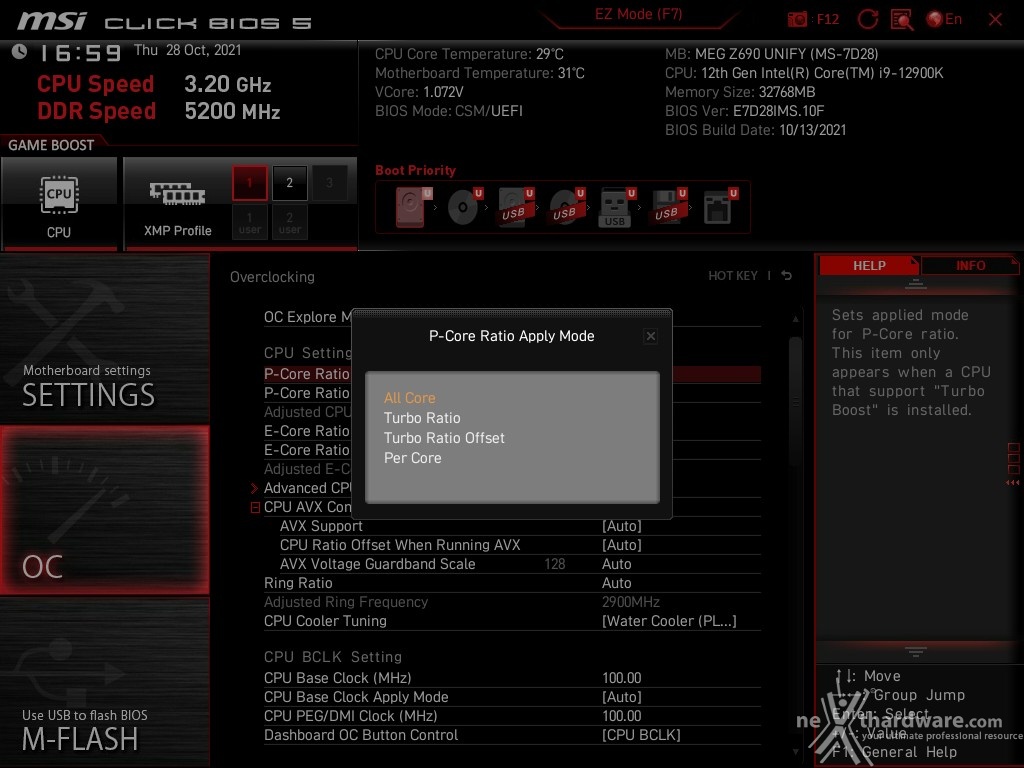Image resolution: width=1024 pixels, height=768 pixels.
Task: Click the grip handle below the HELP tab
Action: (x=916, y=283)
